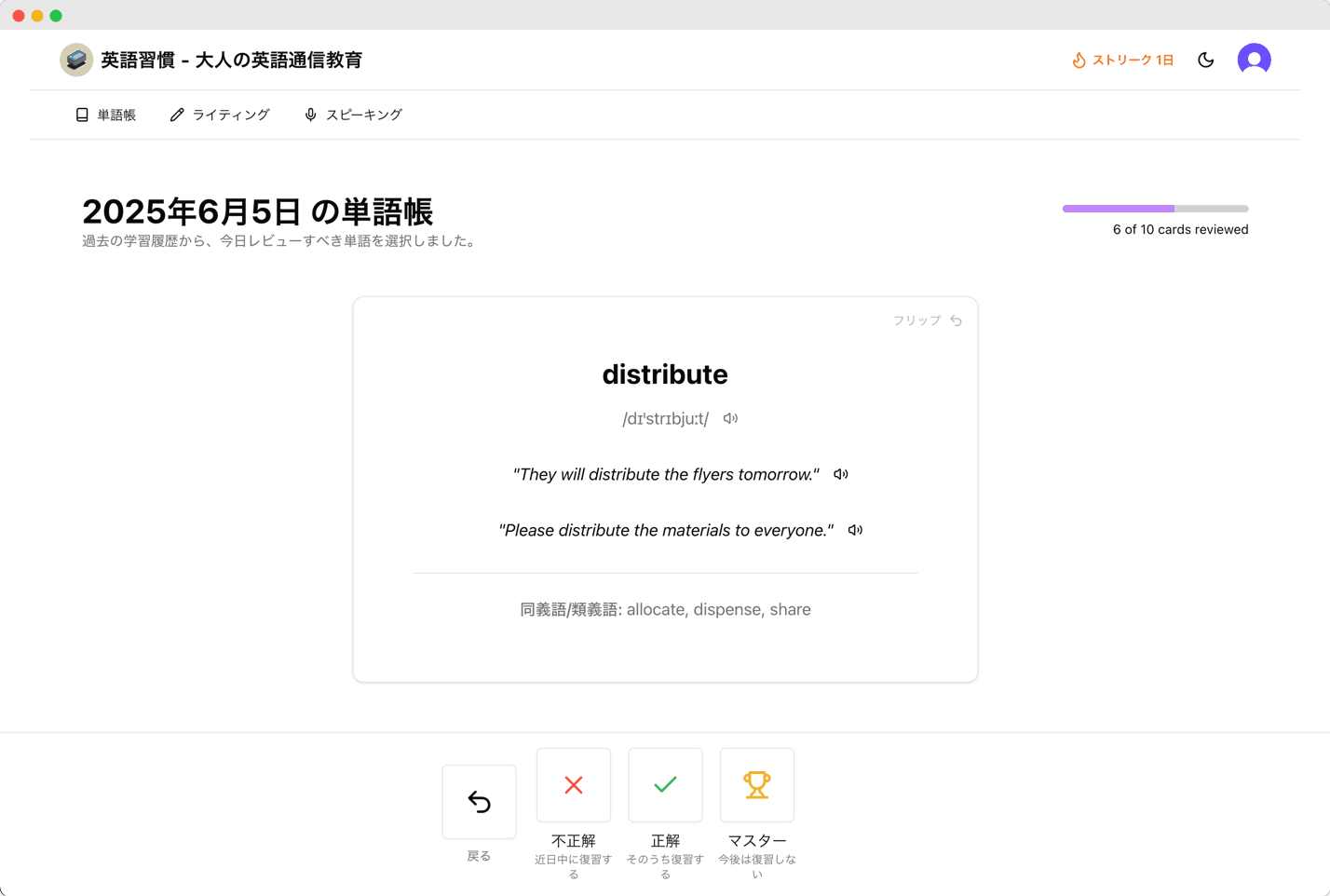Viewport: 1330px width, 896px height.
Task: Go back using the undo arrow button
Action: tap(479, 802)
